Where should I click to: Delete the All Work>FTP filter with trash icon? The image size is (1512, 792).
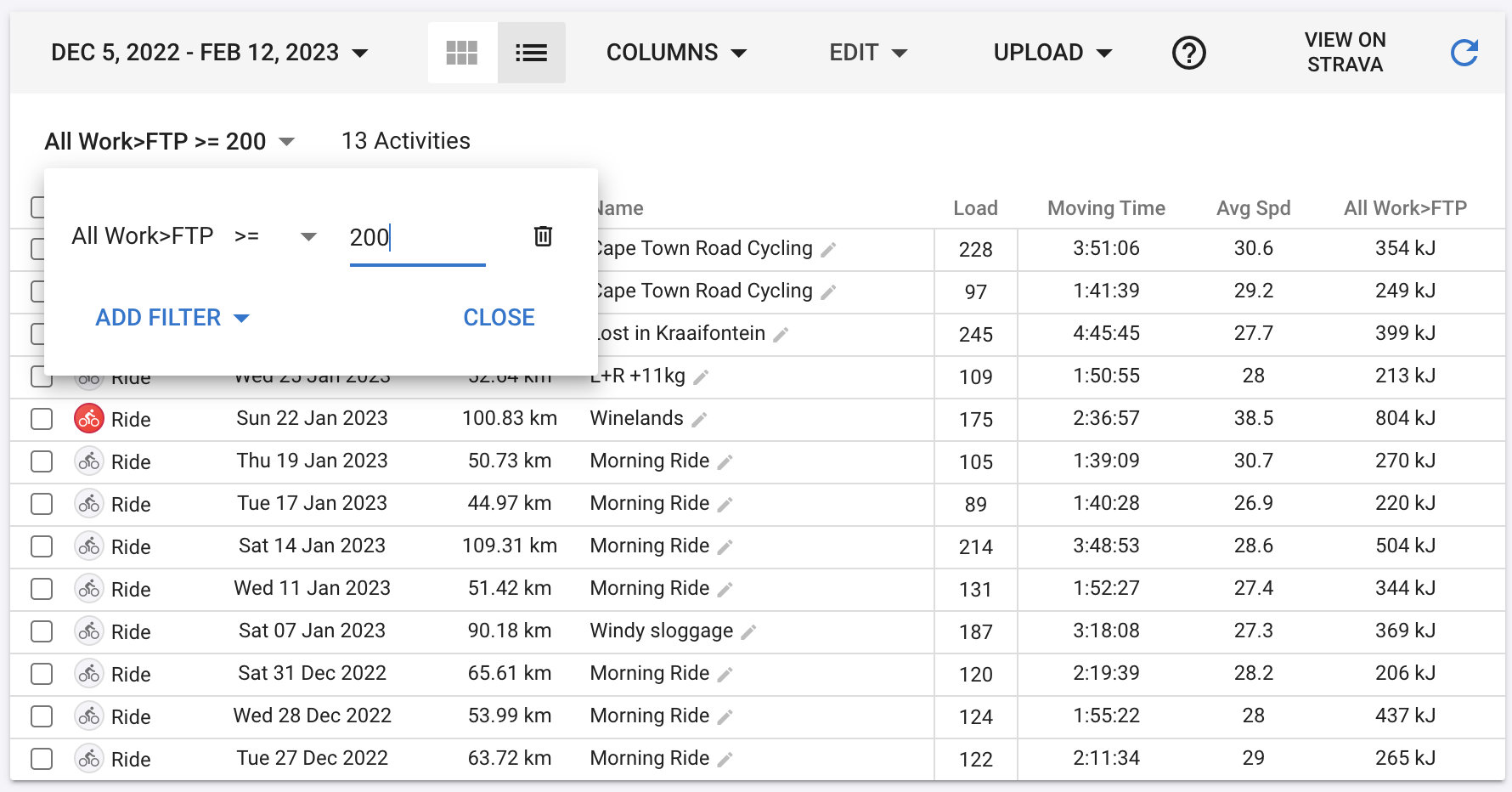[543, 236]
